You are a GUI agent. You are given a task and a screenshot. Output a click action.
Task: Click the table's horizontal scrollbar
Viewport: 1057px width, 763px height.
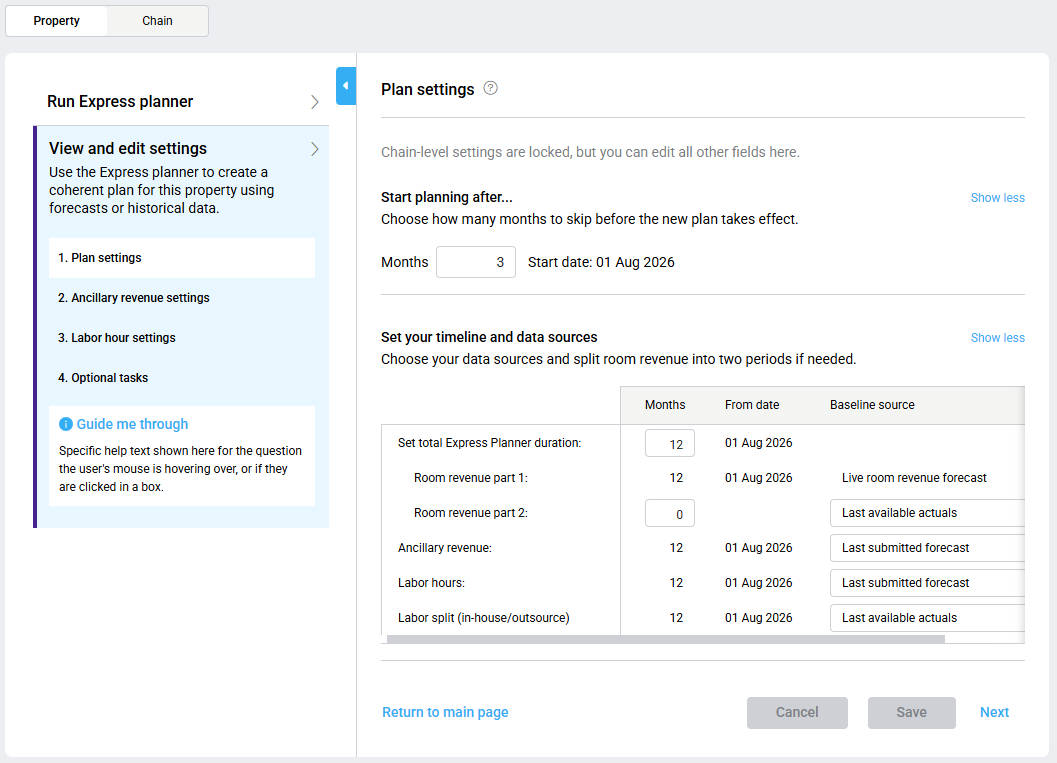[x=665, y=639]
